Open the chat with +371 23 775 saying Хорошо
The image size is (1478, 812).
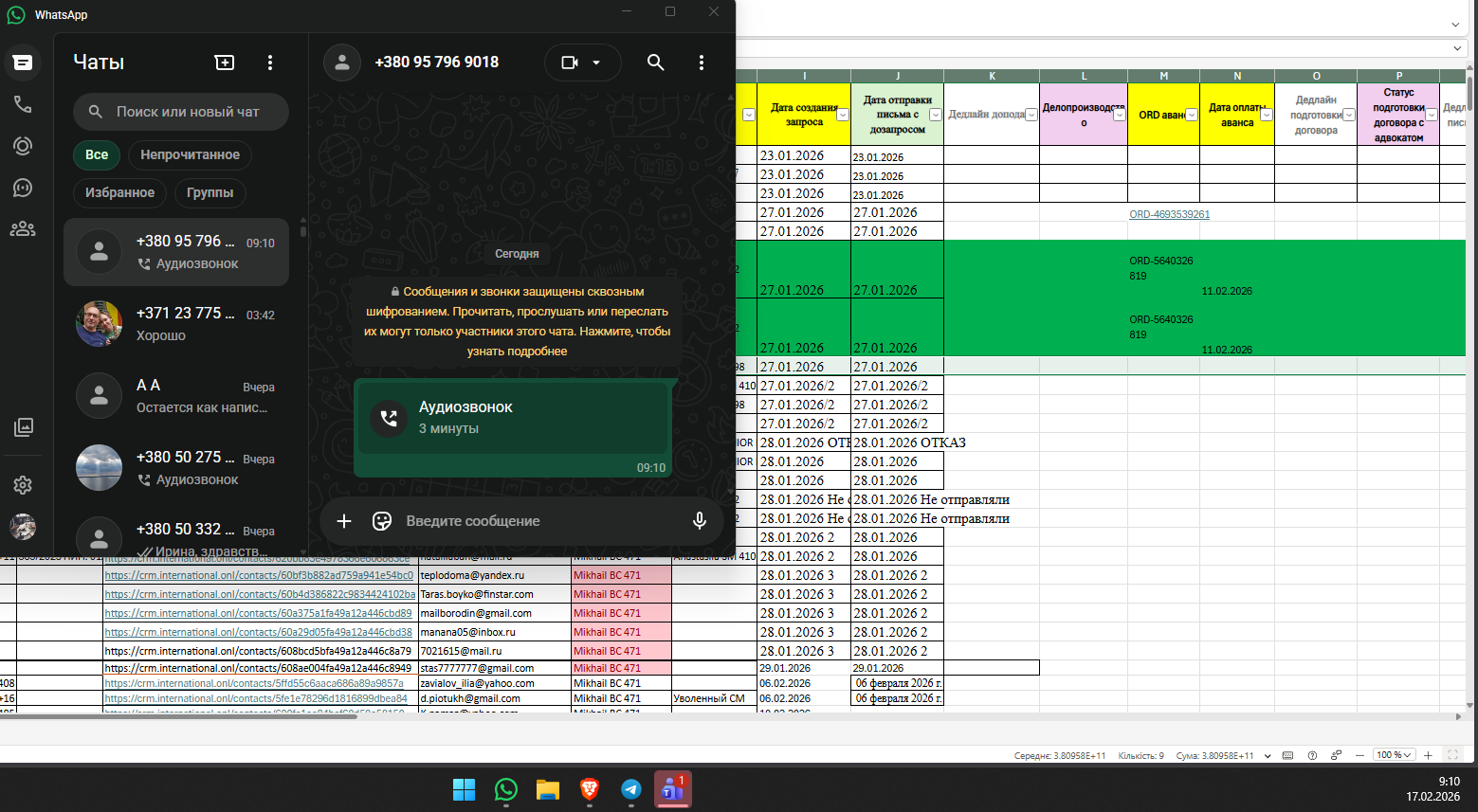point(176,324)
